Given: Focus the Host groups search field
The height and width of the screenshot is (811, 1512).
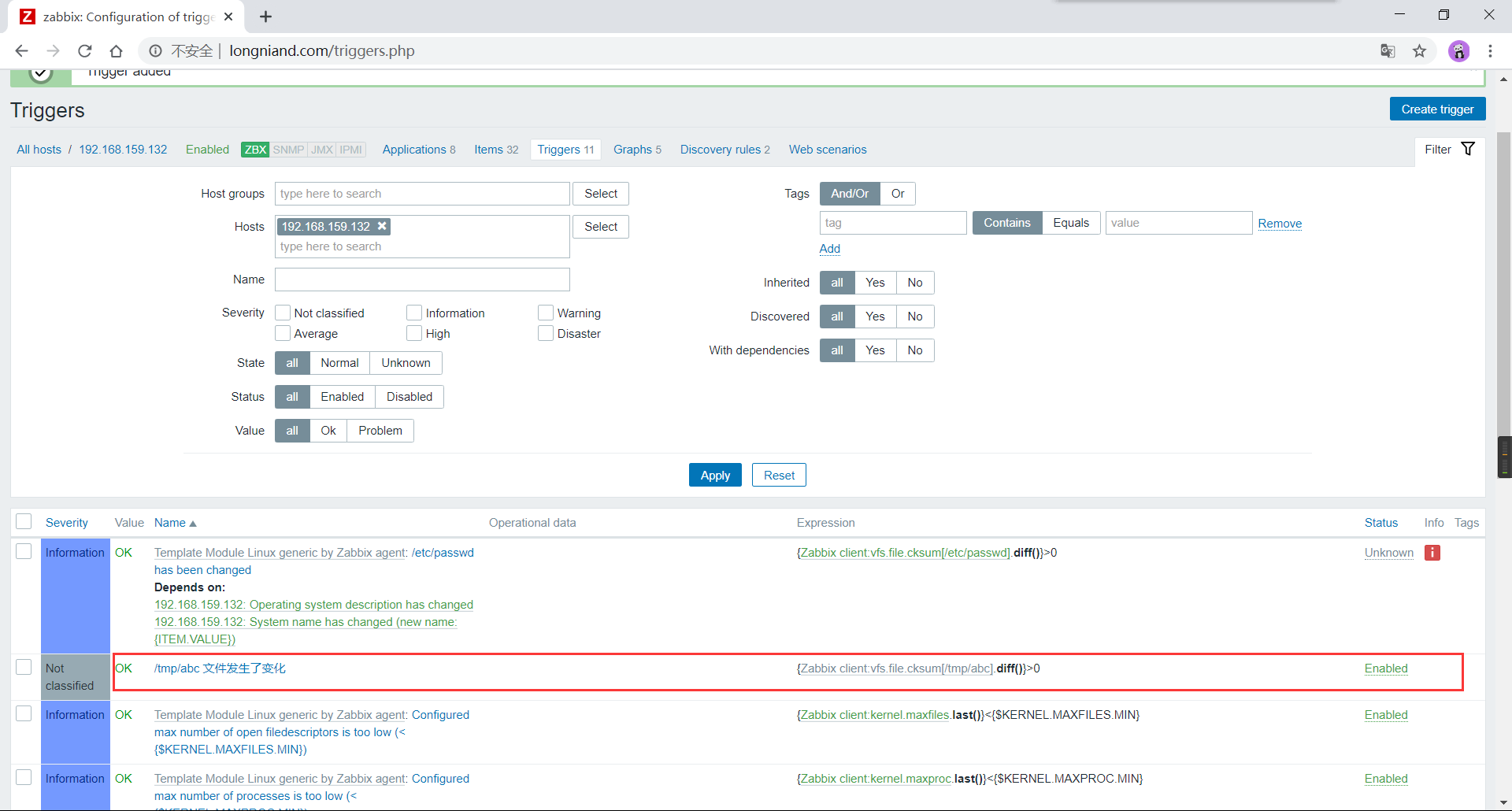Looking at the screenshot, I should (422, 194).
